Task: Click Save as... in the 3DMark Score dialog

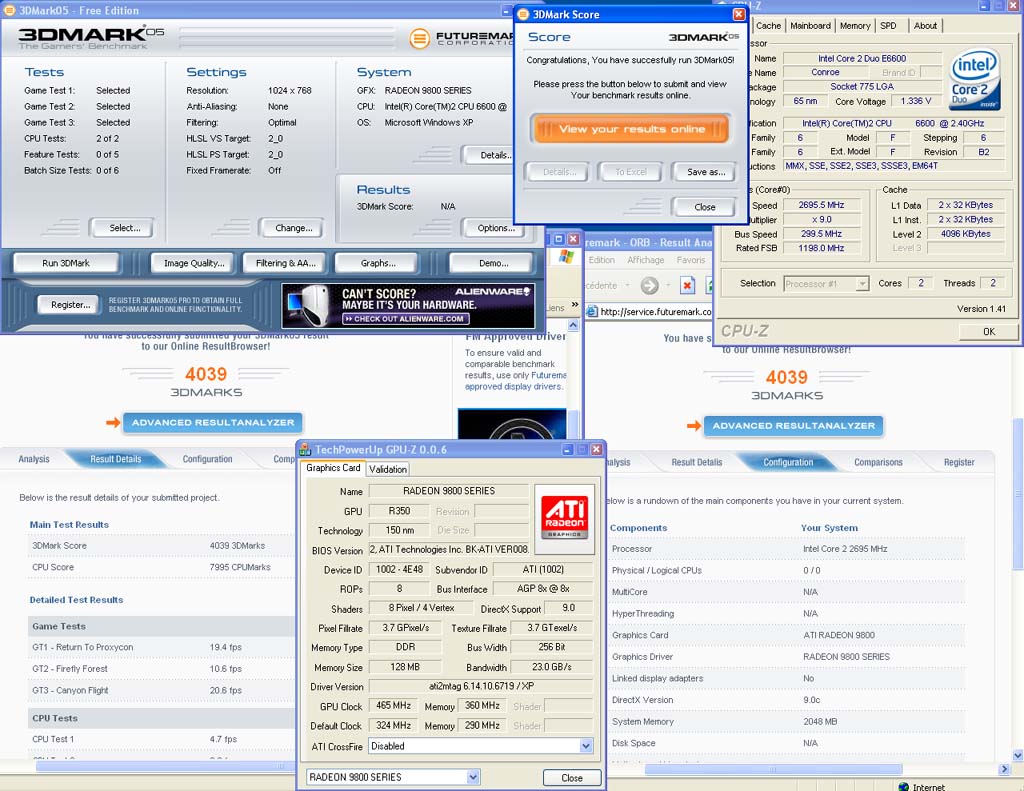Action: [x=706, y=172]
